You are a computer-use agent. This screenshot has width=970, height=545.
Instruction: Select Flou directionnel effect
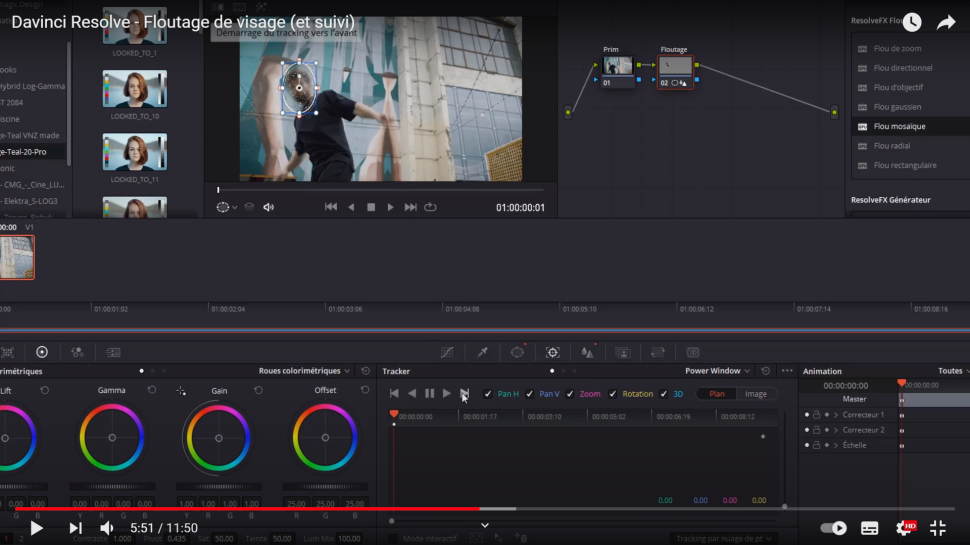(x=911, y=68)
